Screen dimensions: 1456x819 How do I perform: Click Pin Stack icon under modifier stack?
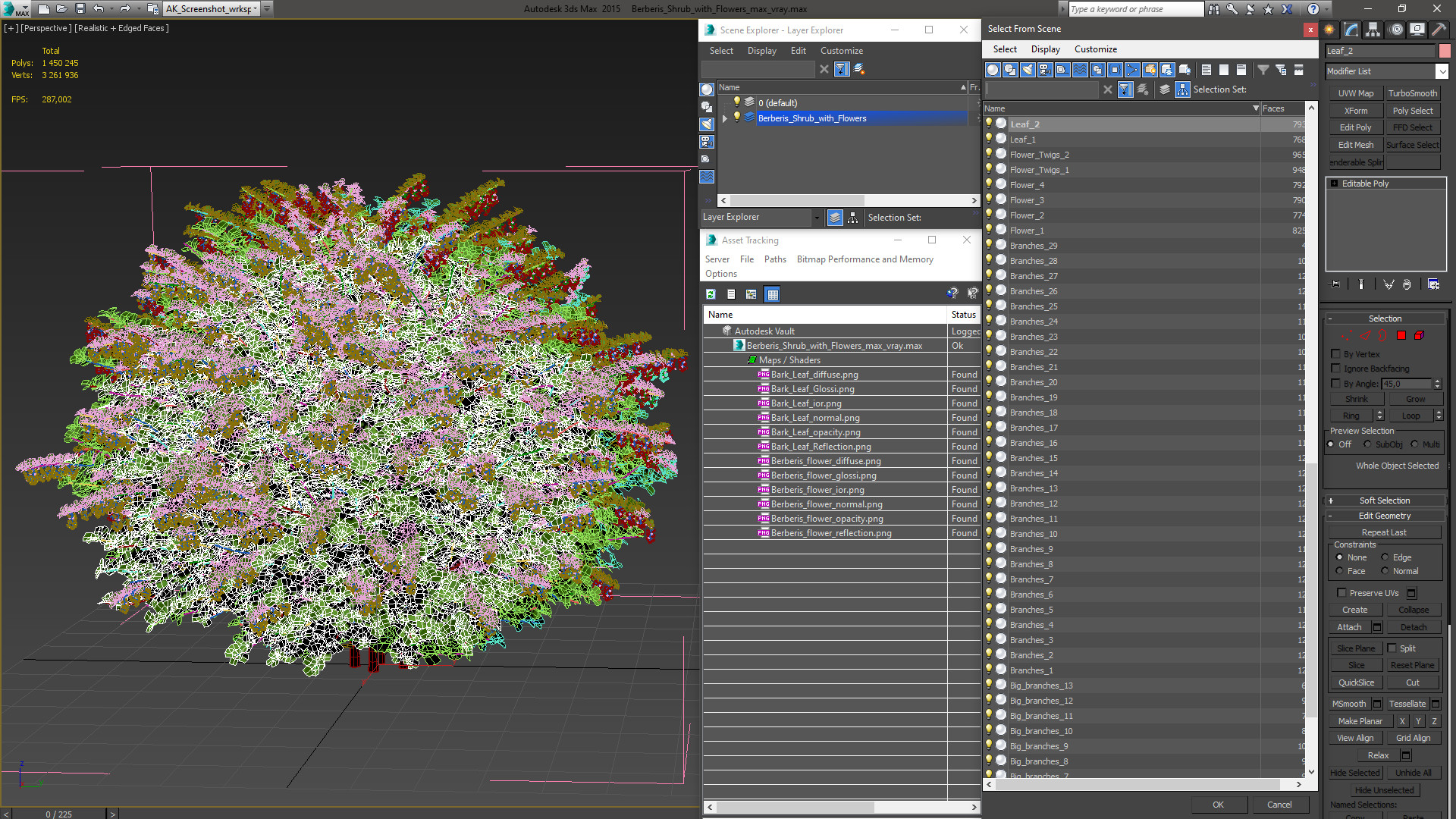pos(1335,284)
